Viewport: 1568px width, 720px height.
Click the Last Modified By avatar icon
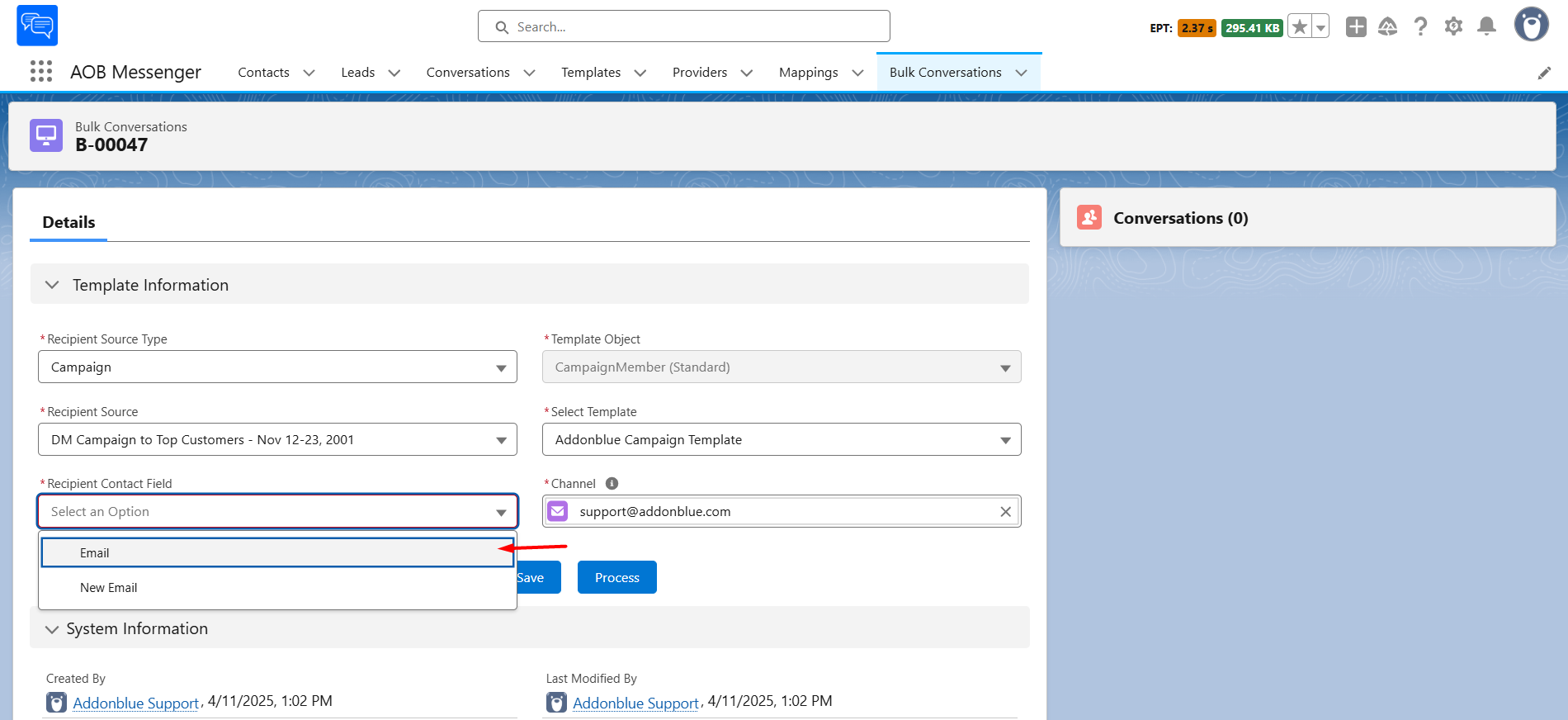click(x=556, y=703)
